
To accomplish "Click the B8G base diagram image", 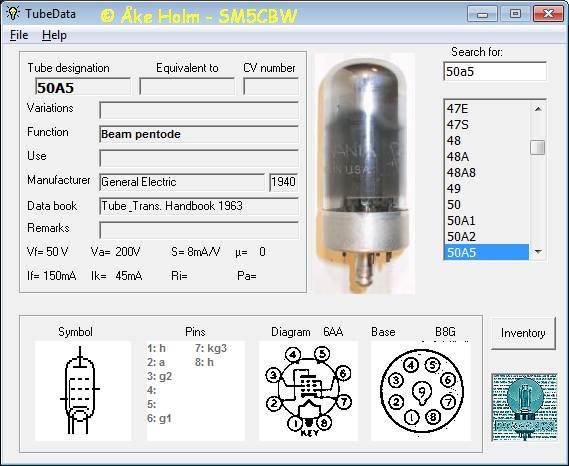I will tap(421, 391).
